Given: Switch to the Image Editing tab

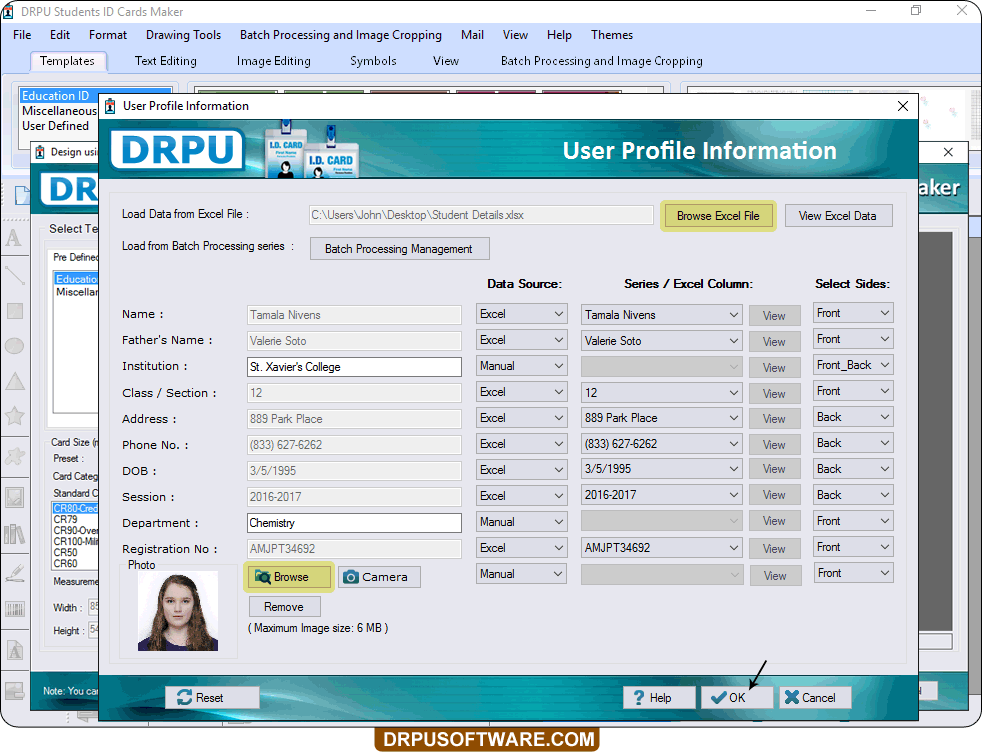Looking at the screenshot, I should [274, 61].
